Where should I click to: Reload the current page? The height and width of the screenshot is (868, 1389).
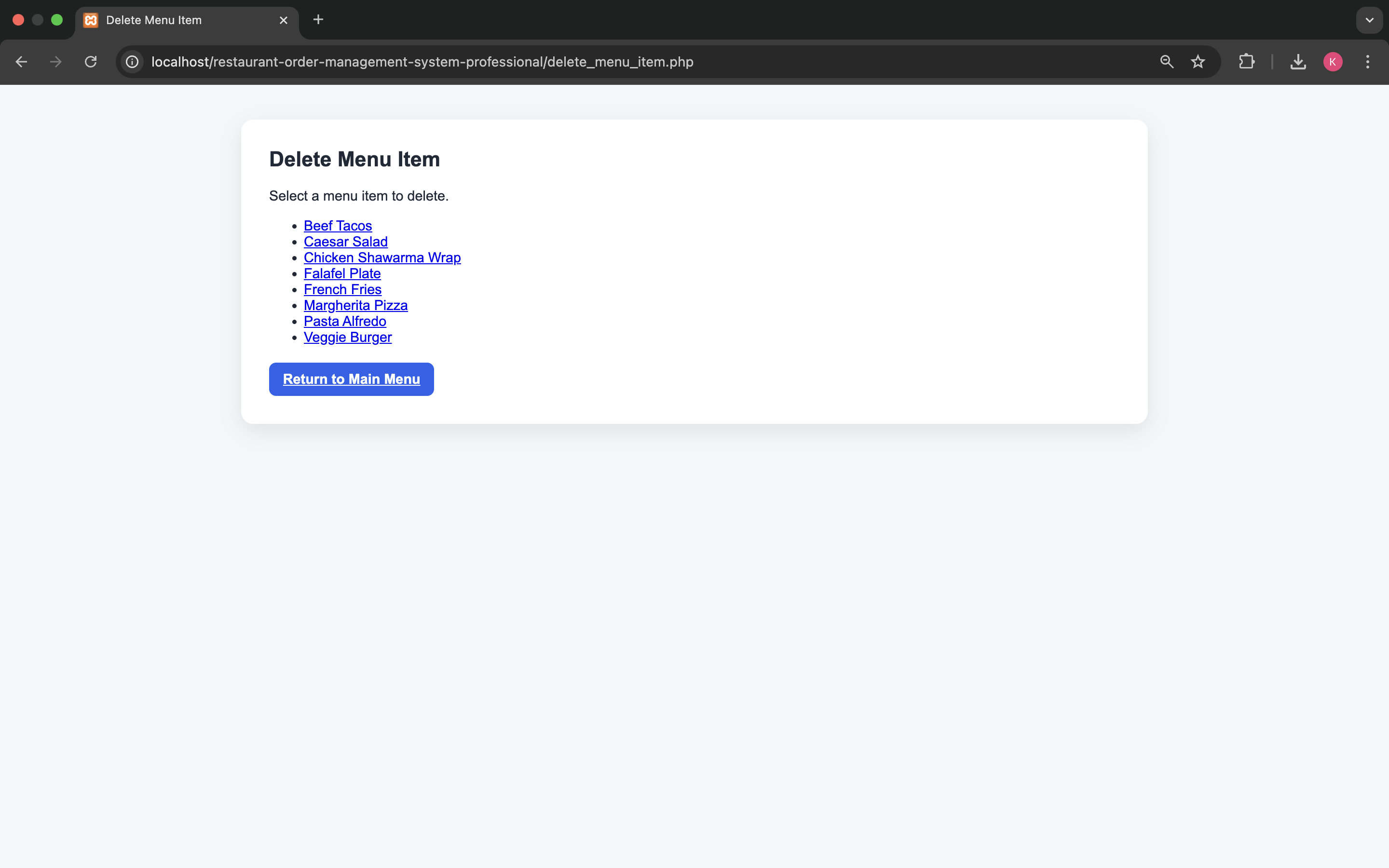click(91, 61)
